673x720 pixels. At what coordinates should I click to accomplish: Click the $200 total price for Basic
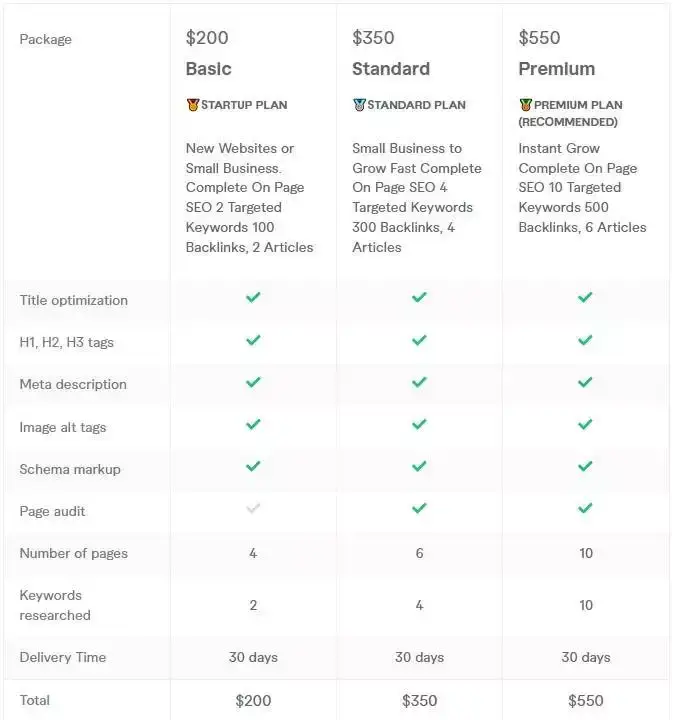pyautogui.click(x=253, y=700)
